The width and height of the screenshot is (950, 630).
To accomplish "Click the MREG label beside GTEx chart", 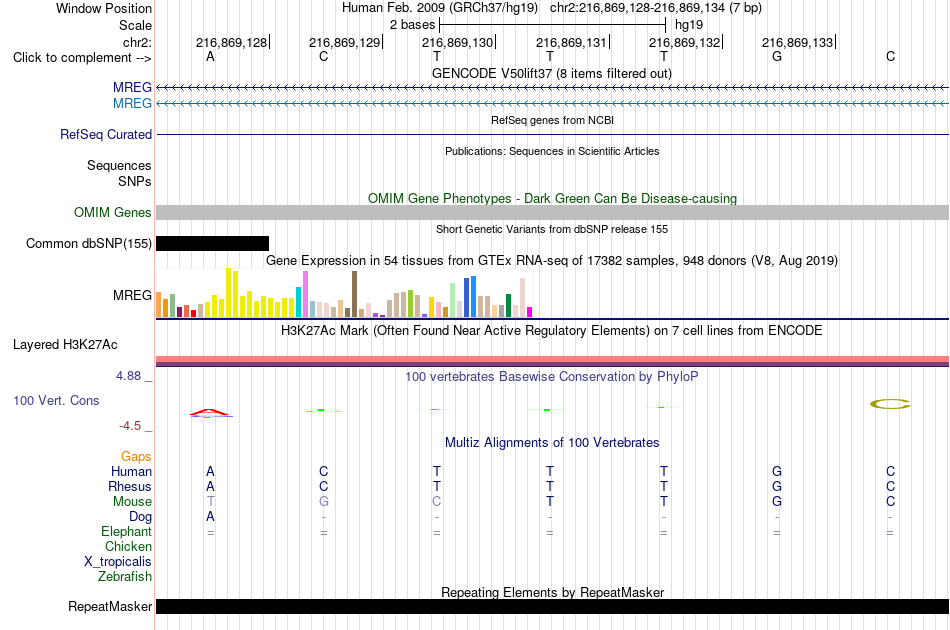I will tap(132, 296).
